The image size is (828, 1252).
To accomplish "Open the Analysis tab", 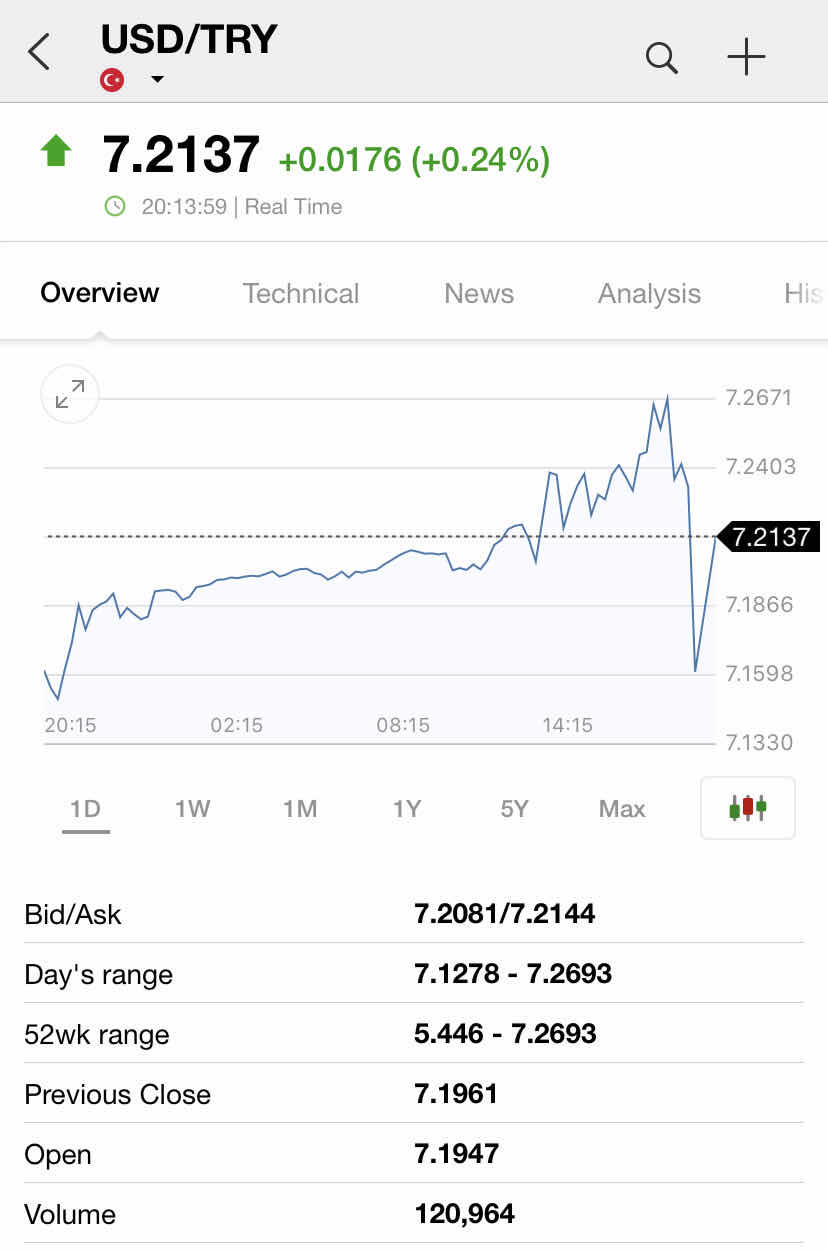I will 649,293.
